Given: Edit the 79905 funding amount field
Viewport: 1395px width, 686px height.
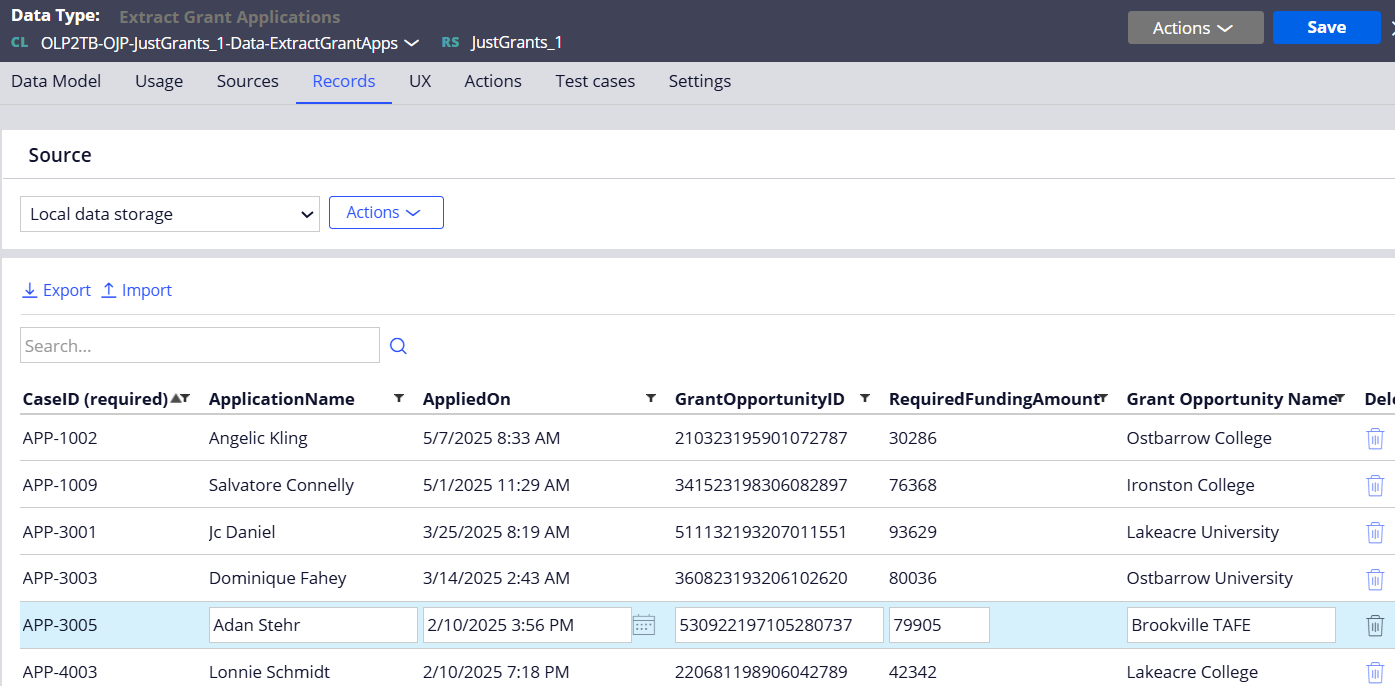Looking at the screenshot, I should [x=939, y=625].
